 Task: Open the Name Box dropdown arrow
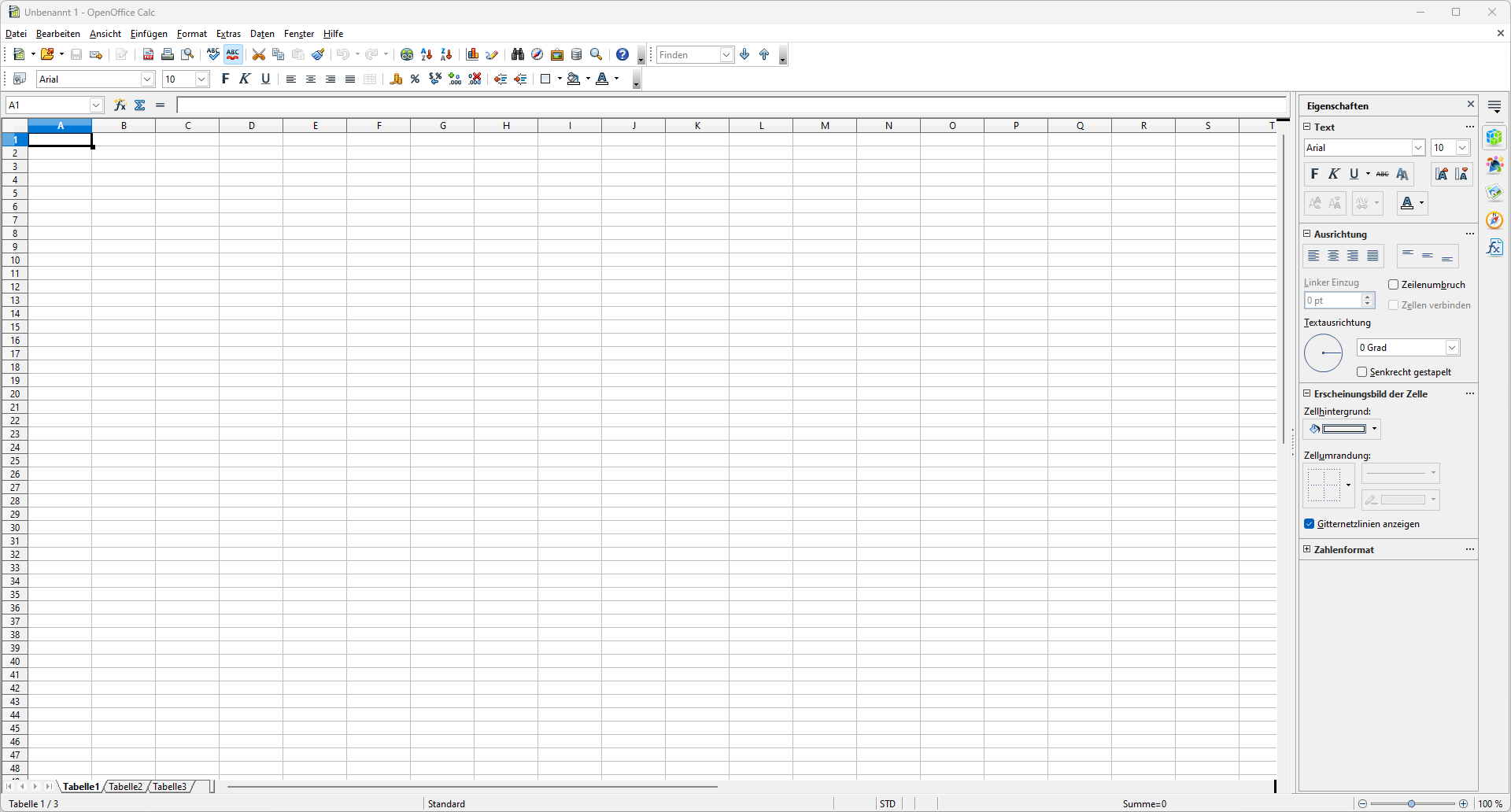tap(96, 105)
